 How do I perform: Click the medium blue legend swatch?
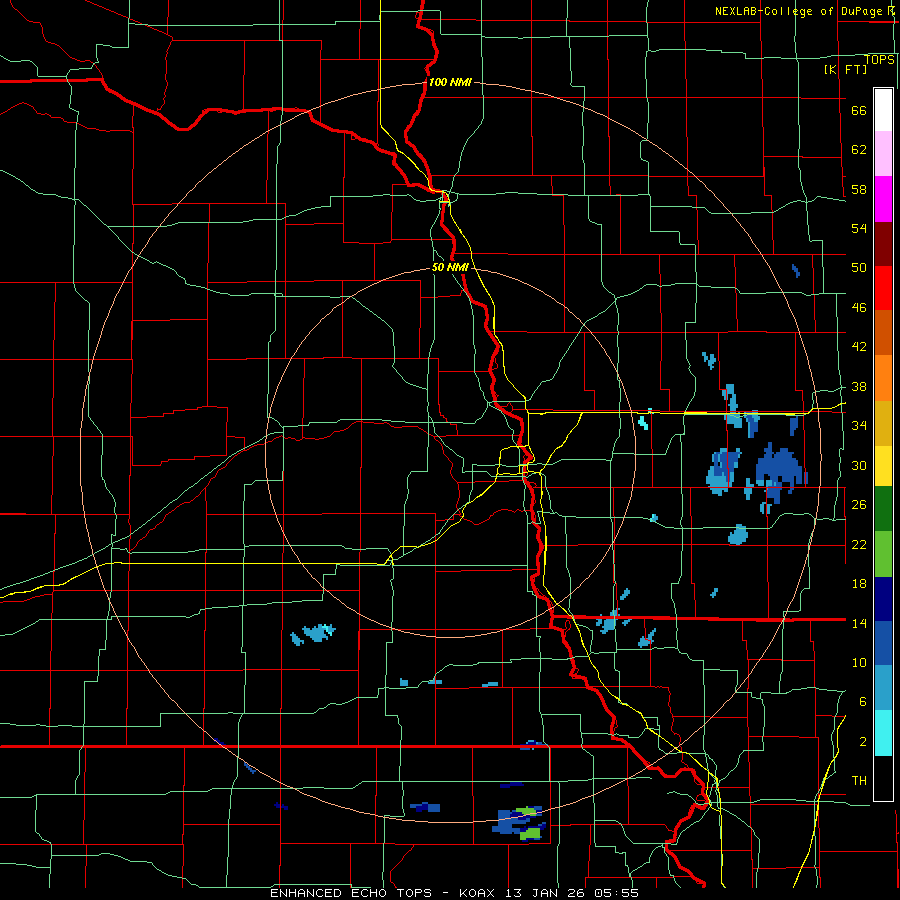click(x=883, y=643)
